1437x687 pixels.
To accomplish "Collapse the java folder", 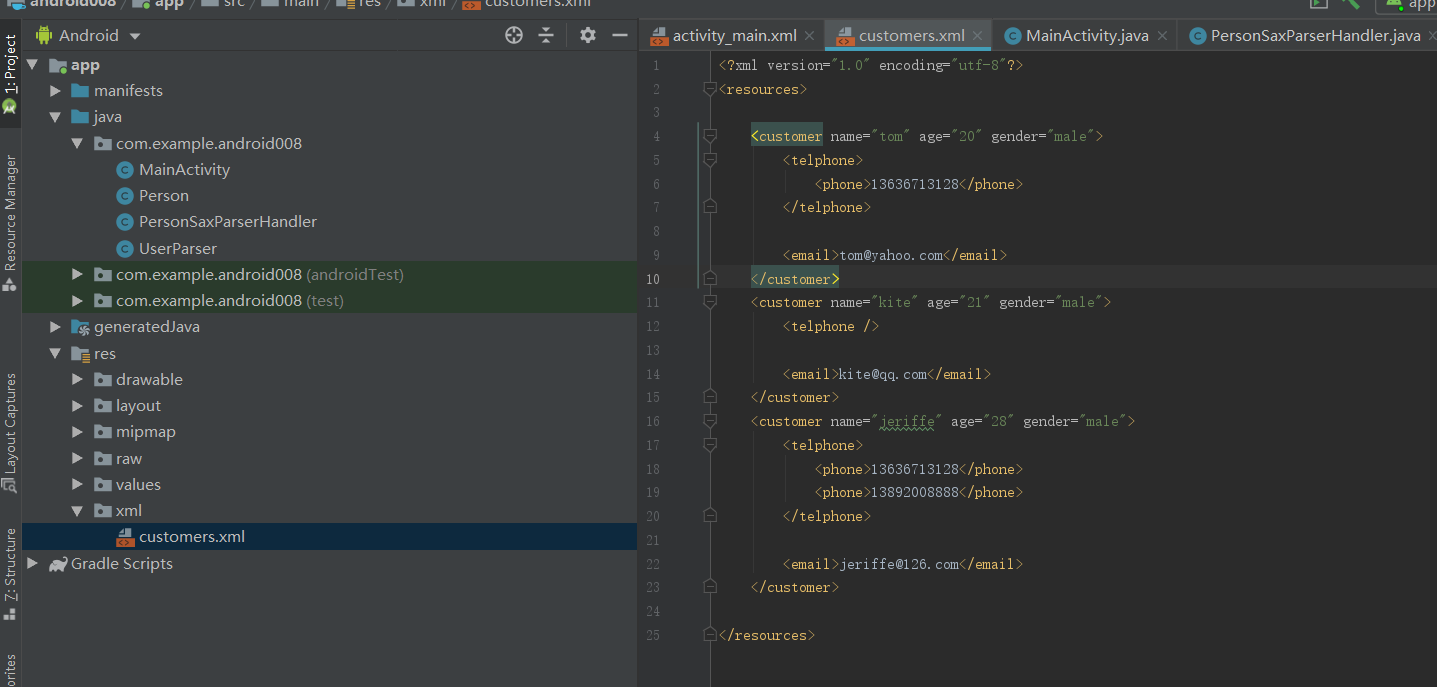I will 56,117.
